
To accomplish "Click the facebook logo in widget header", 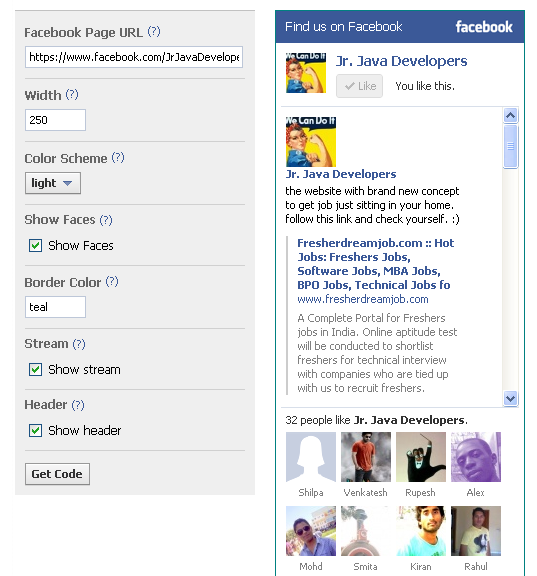I will pos(484,27).
